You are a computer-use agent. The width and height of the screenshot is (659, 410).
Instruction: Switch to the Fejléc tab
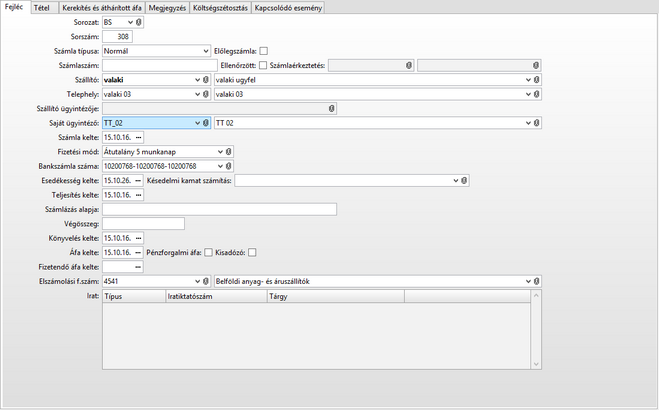pos(14,7)
